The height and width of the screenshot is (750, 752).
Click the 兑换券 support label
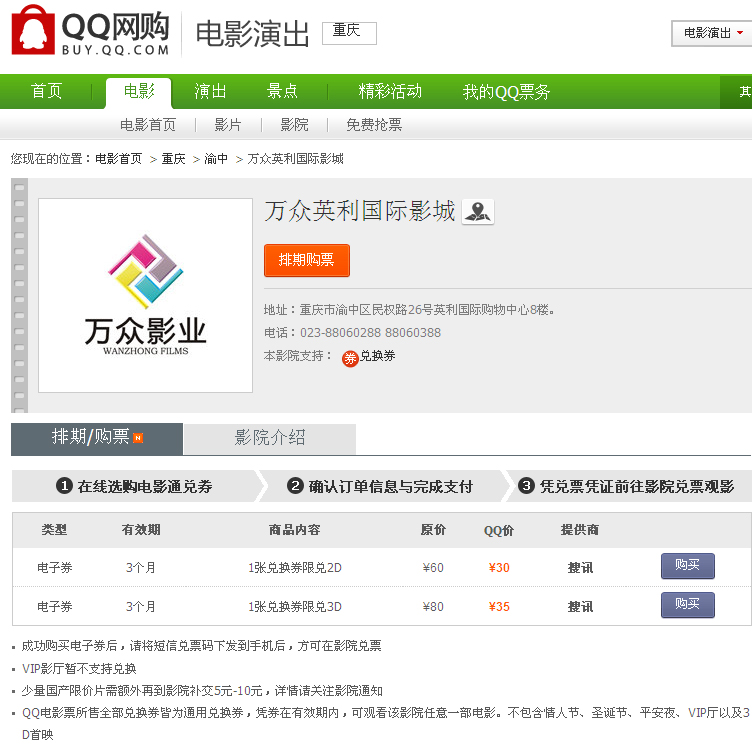(377, 356)
